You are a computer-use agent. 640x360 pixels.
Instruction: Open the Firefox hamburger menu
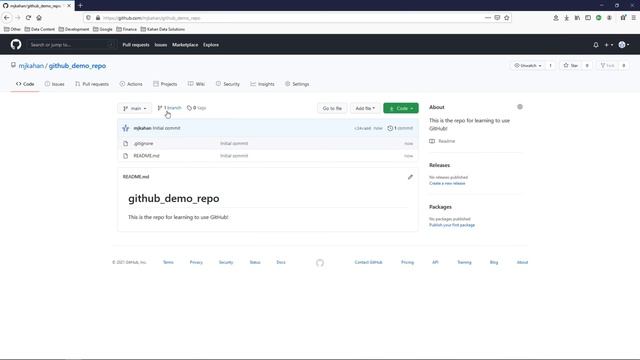[634, 18]
